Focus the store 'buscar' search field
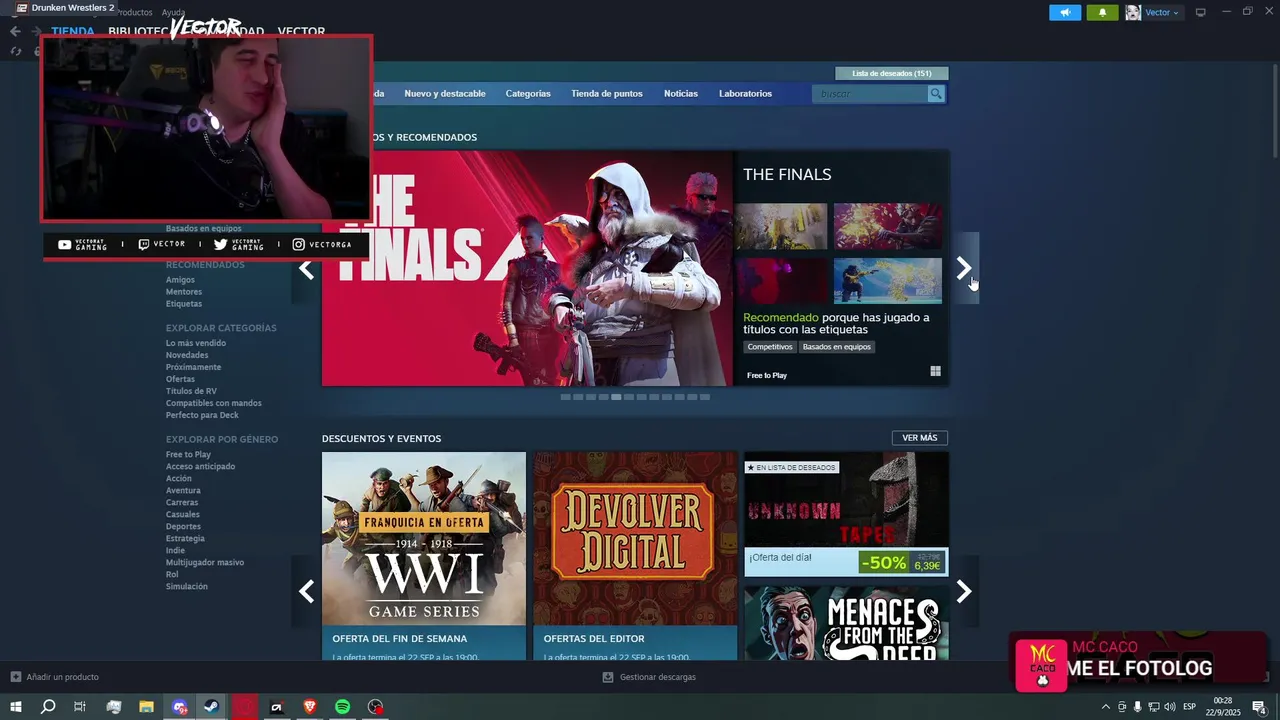1280x720 pixels. [x=870, y=94]
